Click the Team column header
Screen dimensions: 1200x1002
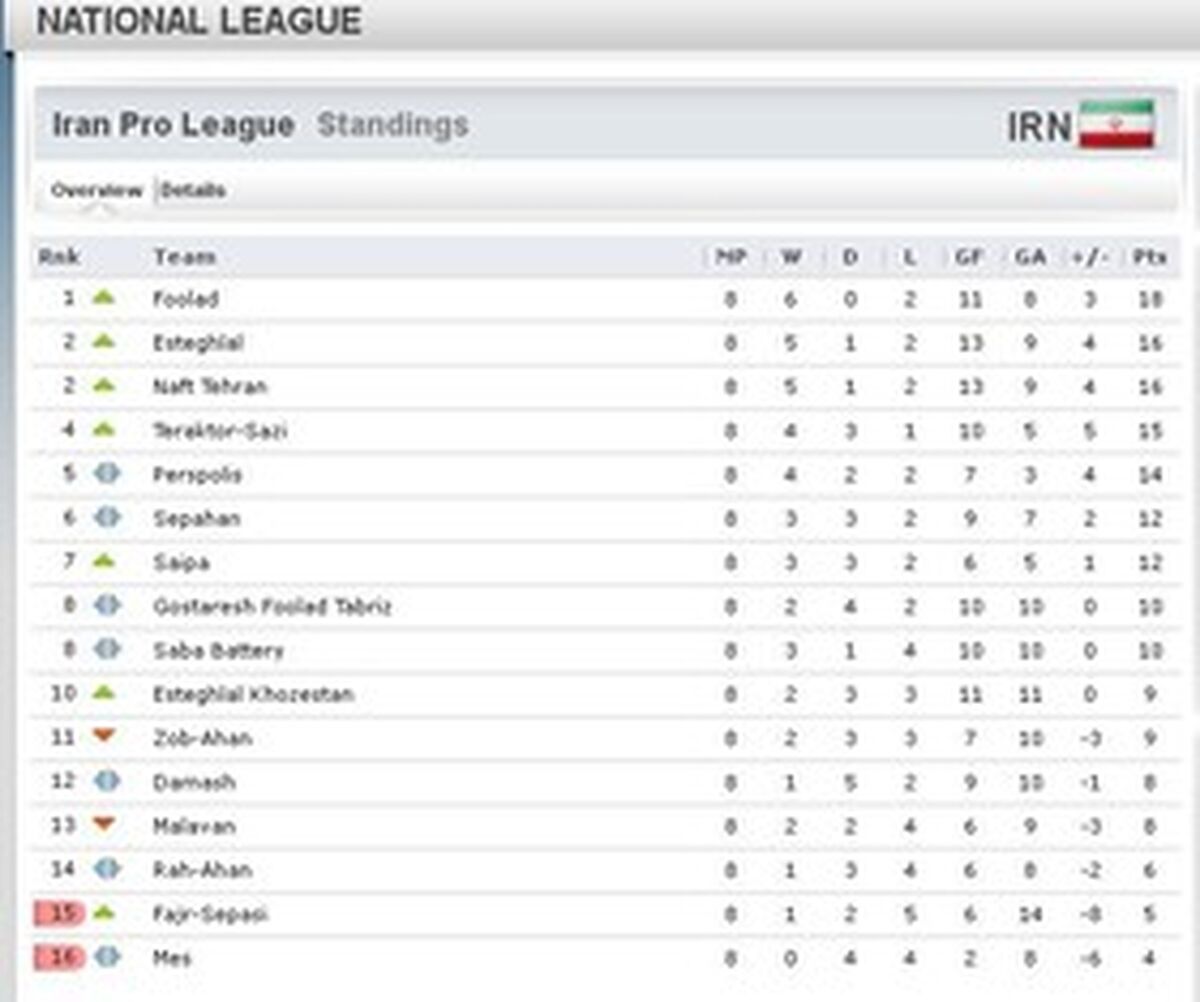(184, 257)
